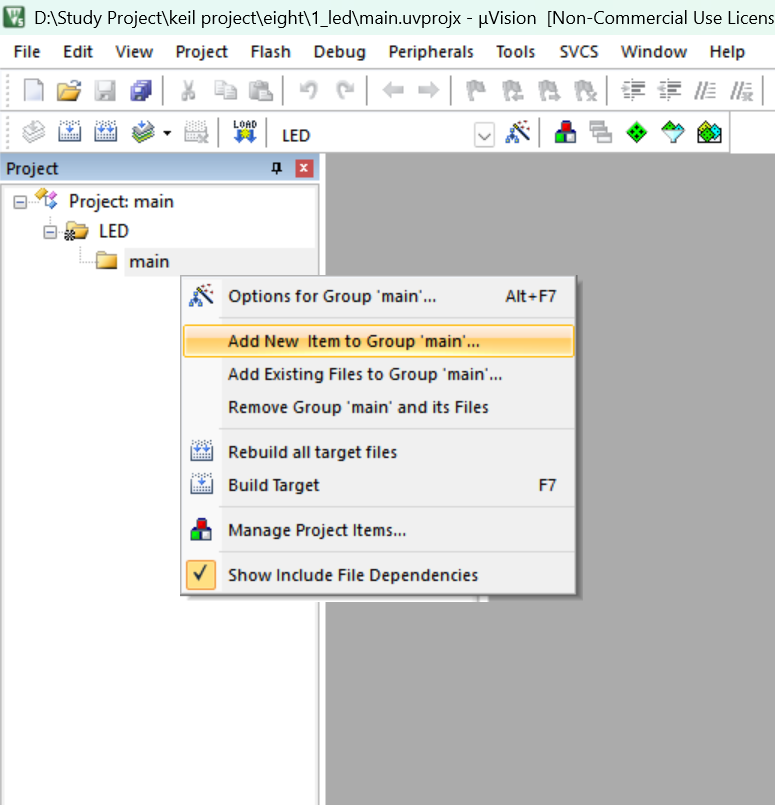The image size is (775, 805).
Task: Click the Unindent selection icon
Action: (x=669, y=91)
